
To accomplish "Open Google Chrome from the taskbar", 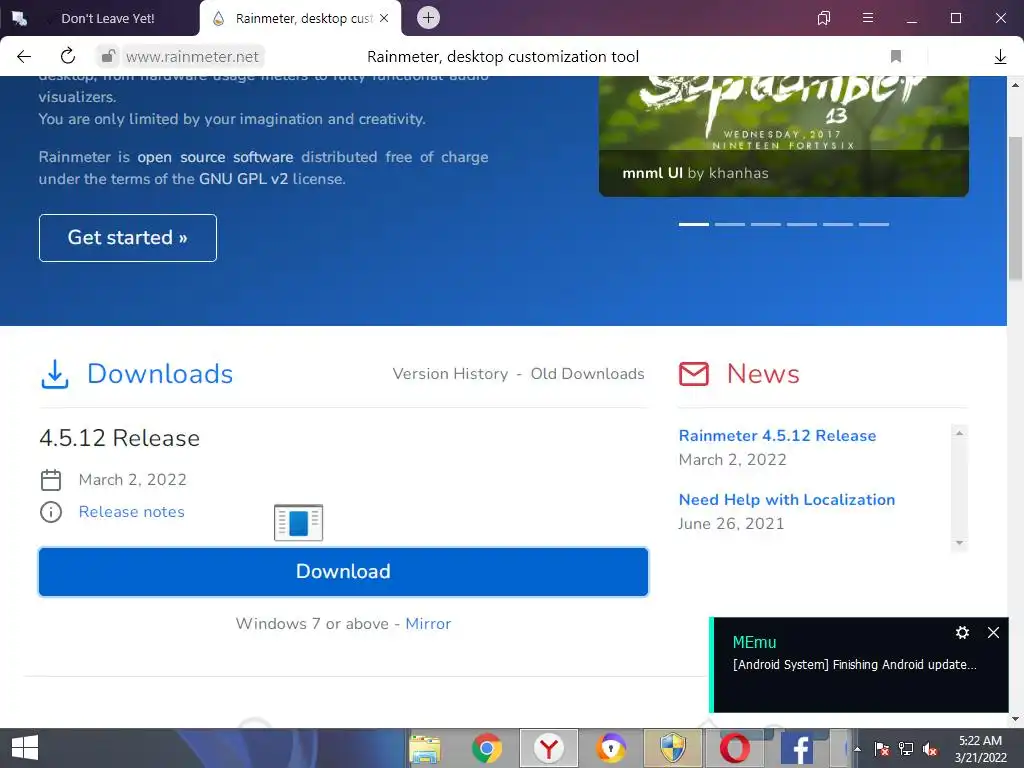I will (487, 748).
